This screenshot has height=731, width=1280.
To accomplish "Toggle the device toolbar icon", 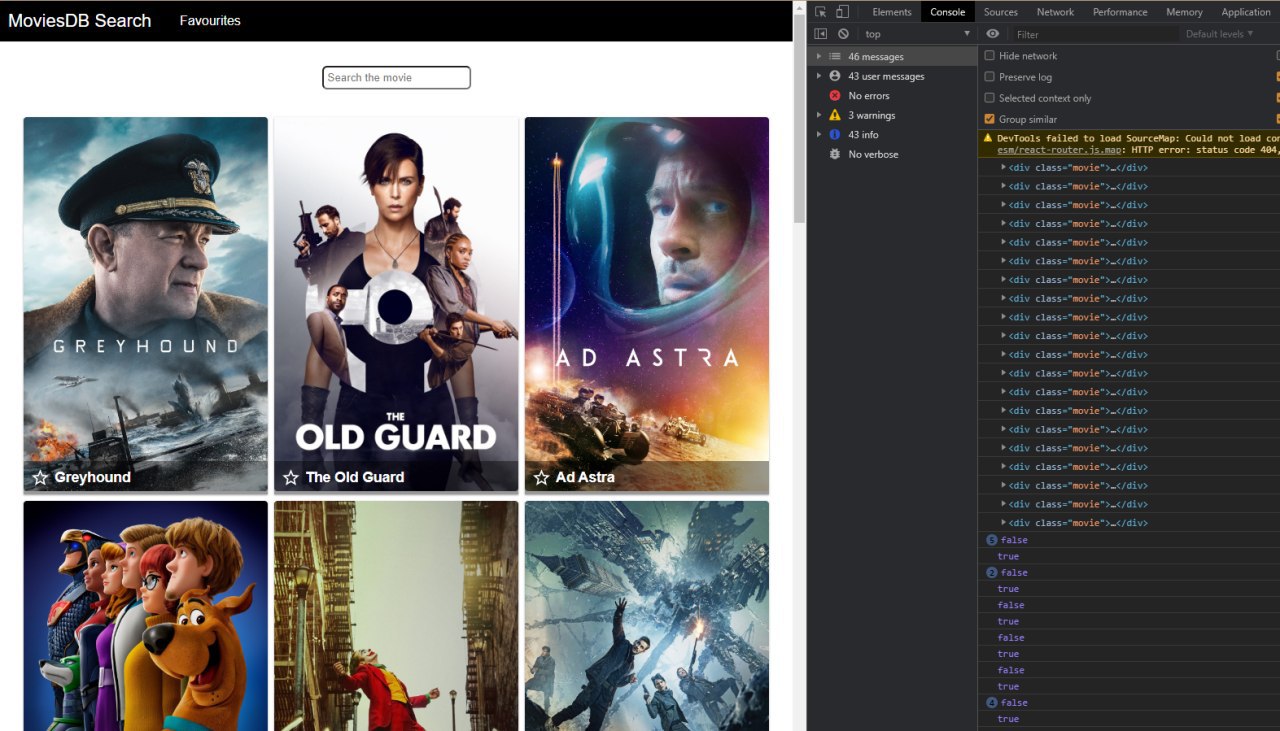I will (843, 12).
